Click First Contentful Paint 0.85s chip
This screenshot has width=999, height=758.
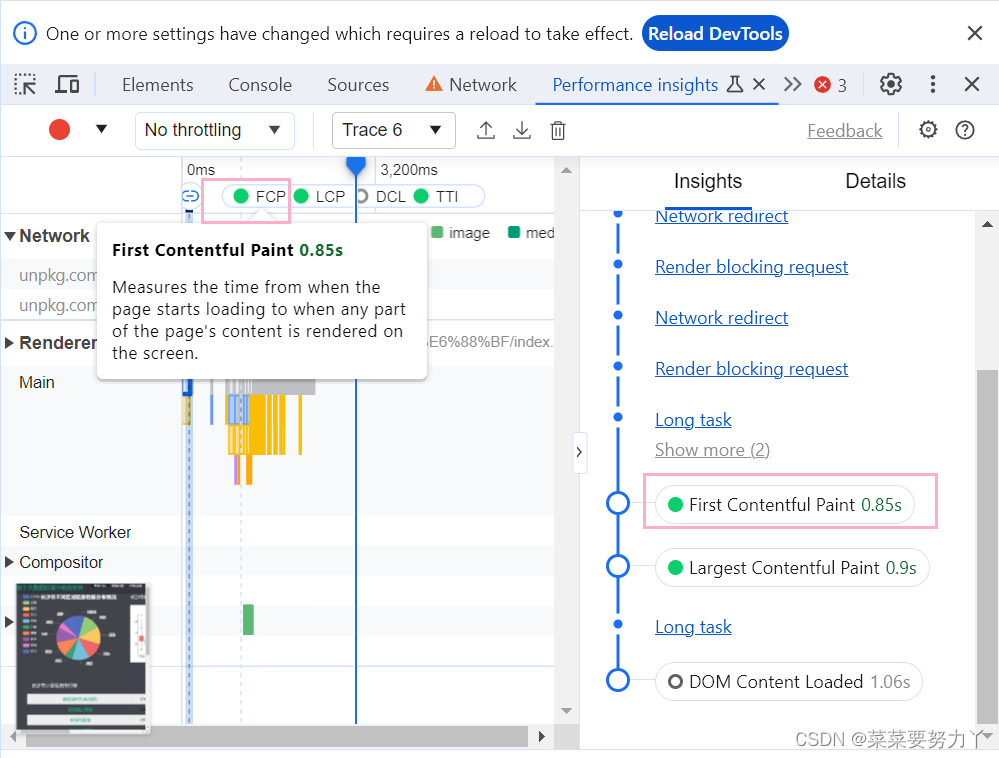coord(785,504)
